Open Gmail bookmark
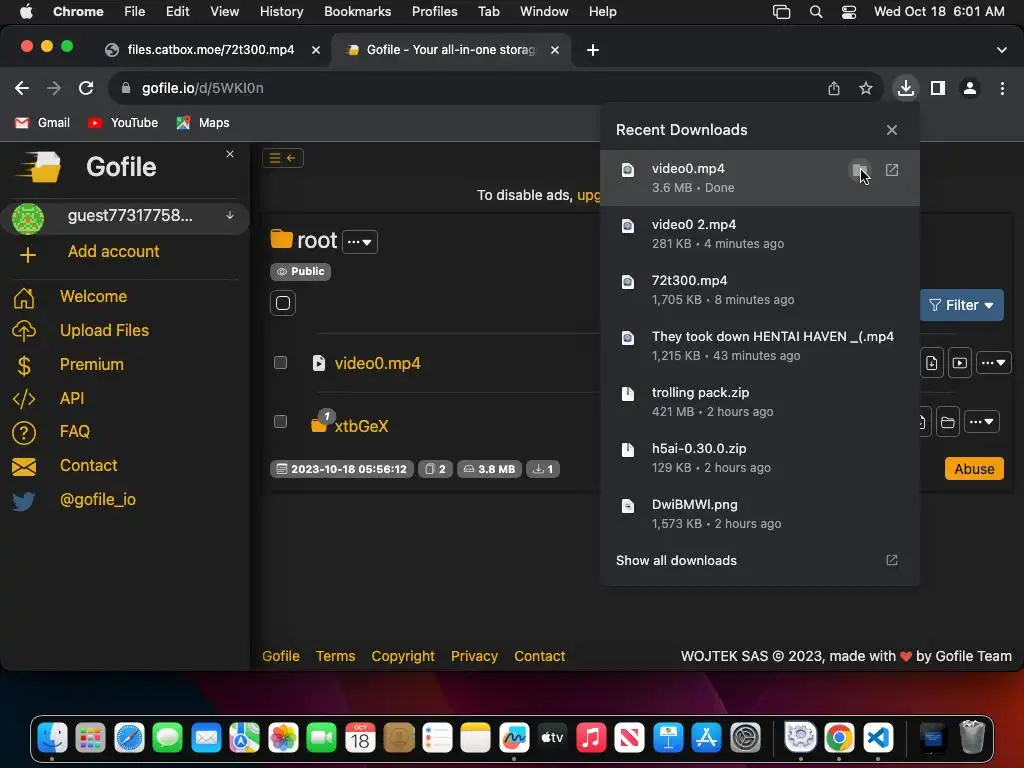 point(42,123)
